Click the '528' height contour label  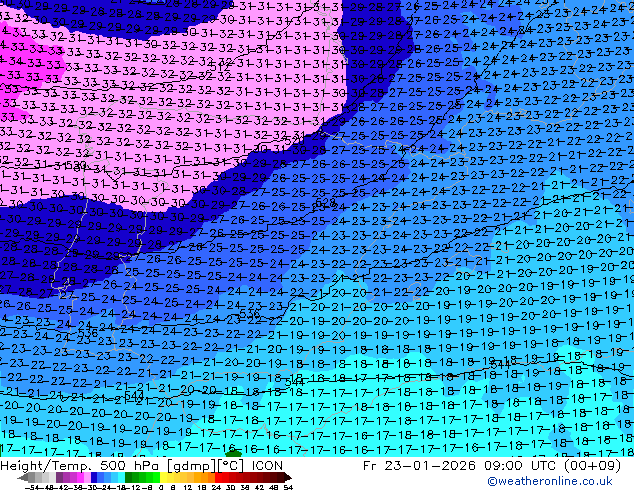coord(325,202)
